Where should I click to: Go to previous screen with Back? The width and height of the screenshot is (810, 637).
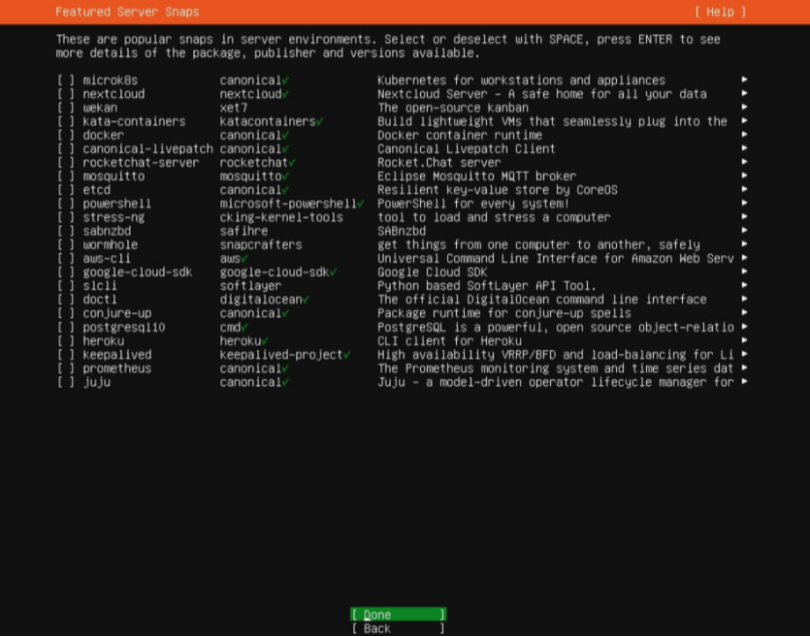(398, 629)
